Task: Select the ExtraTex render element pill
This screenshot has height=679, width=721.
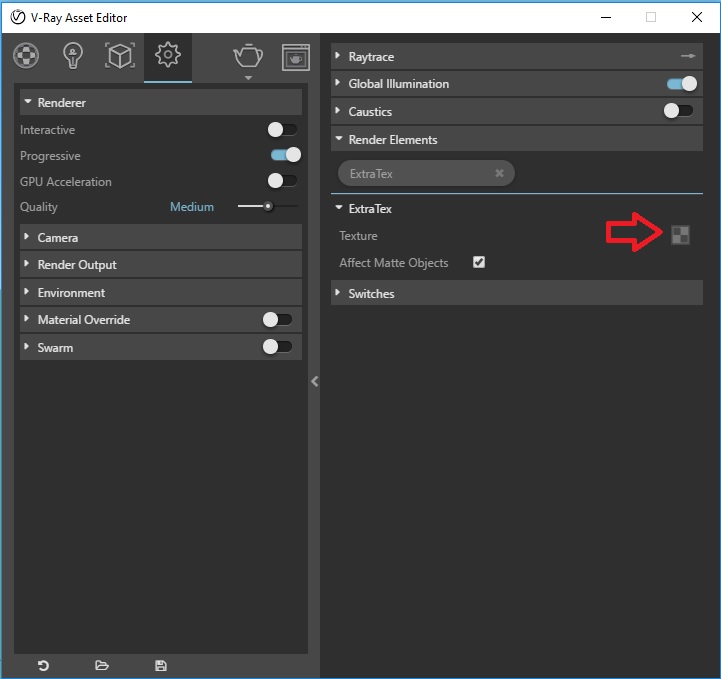Action: click(x=426, y=173)
